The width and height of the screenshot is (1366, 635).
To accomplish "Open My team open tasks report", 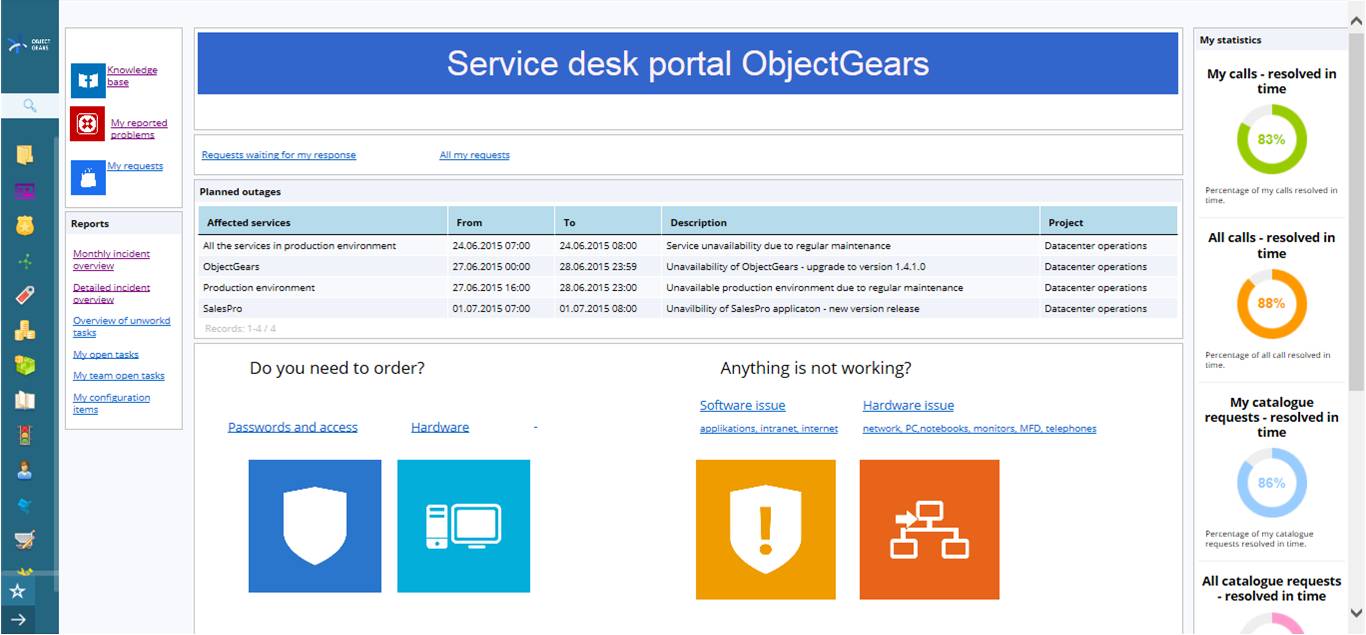I will (119, 376).
